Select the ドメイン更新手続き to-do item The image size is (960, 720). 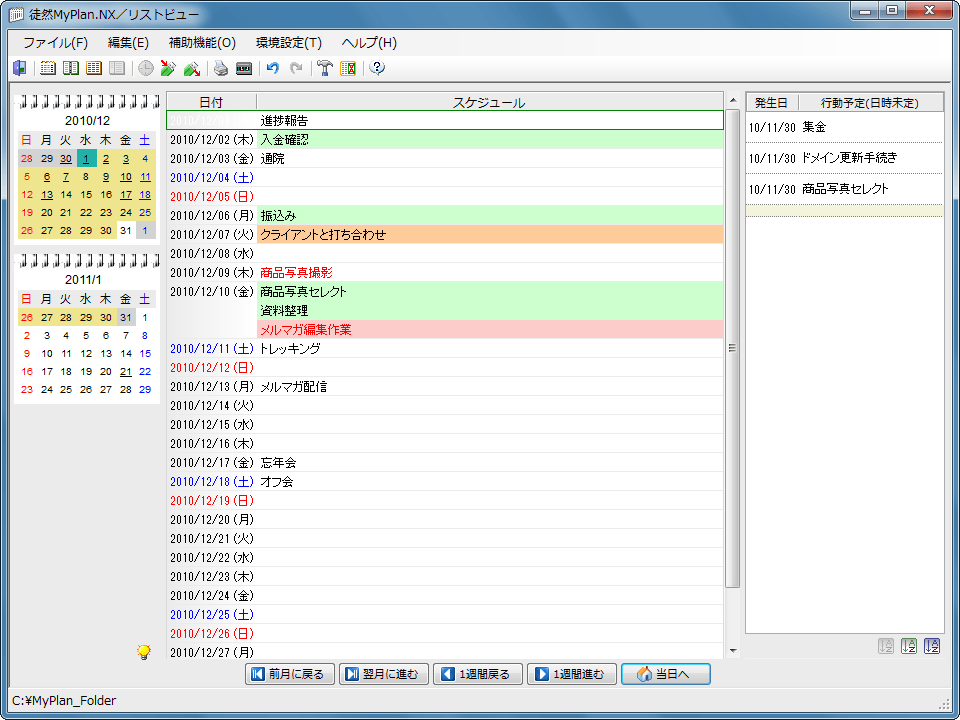849,158
